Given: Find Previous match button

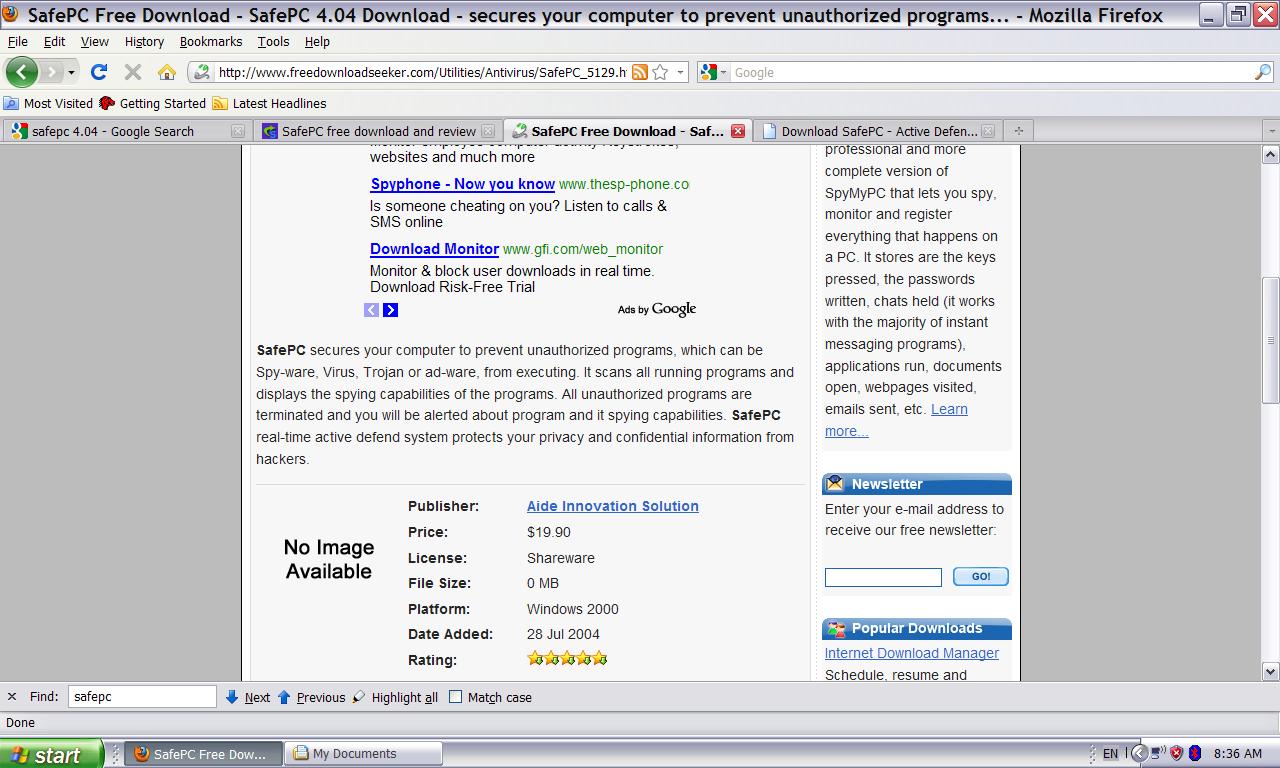Looking at the screenshot, I should click(311, 697).
